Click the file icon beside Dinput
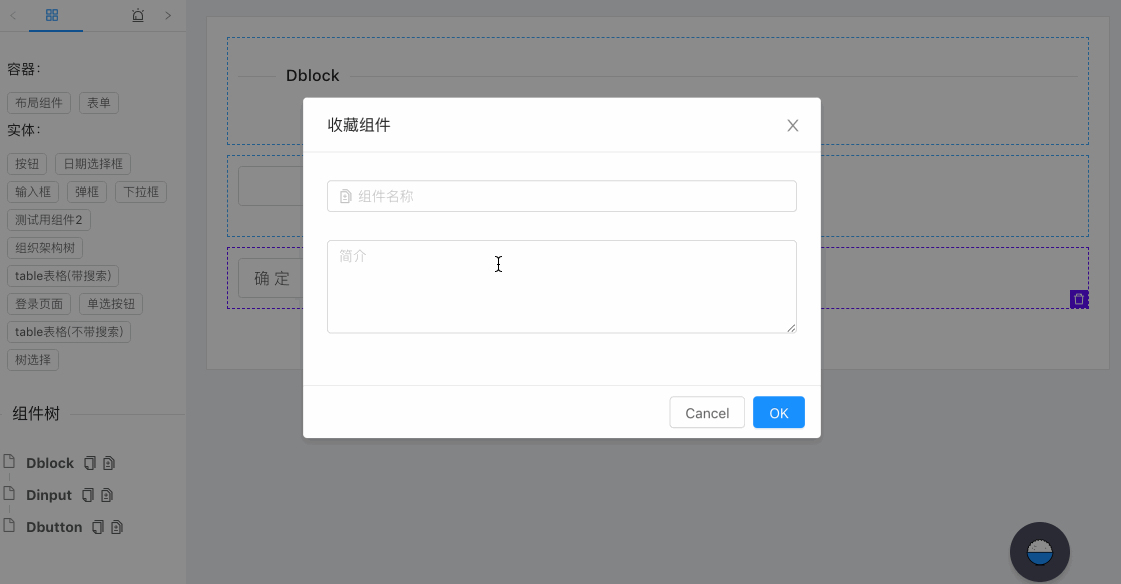 point(9,493)
